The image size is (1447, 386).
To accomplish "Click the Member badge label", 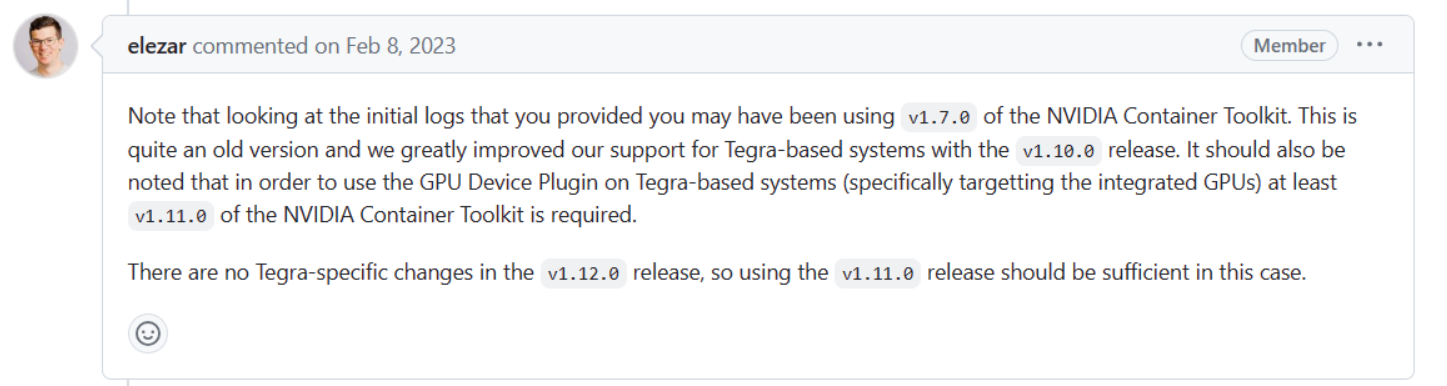I will tap(1289, 45).
